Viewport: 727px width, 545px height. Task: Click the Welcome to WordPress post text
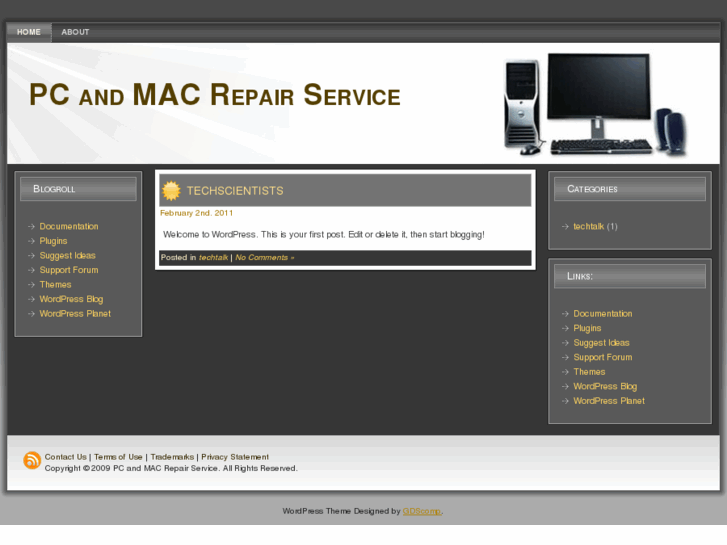pos(324,235)
